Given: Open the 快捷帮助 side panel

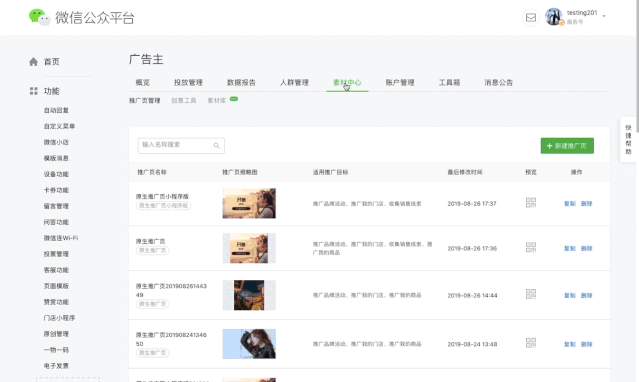Looking at the screenshot, I should coord(628,139).
